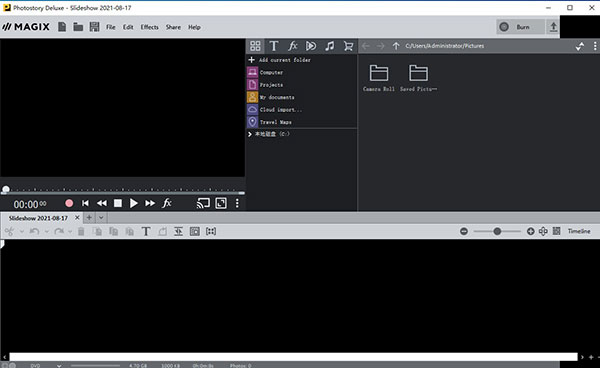The height and width of the screenshot is (368, 600).
Task: Click the sort/swap arrows icon in media browser header
Action: tap(580, 46)
